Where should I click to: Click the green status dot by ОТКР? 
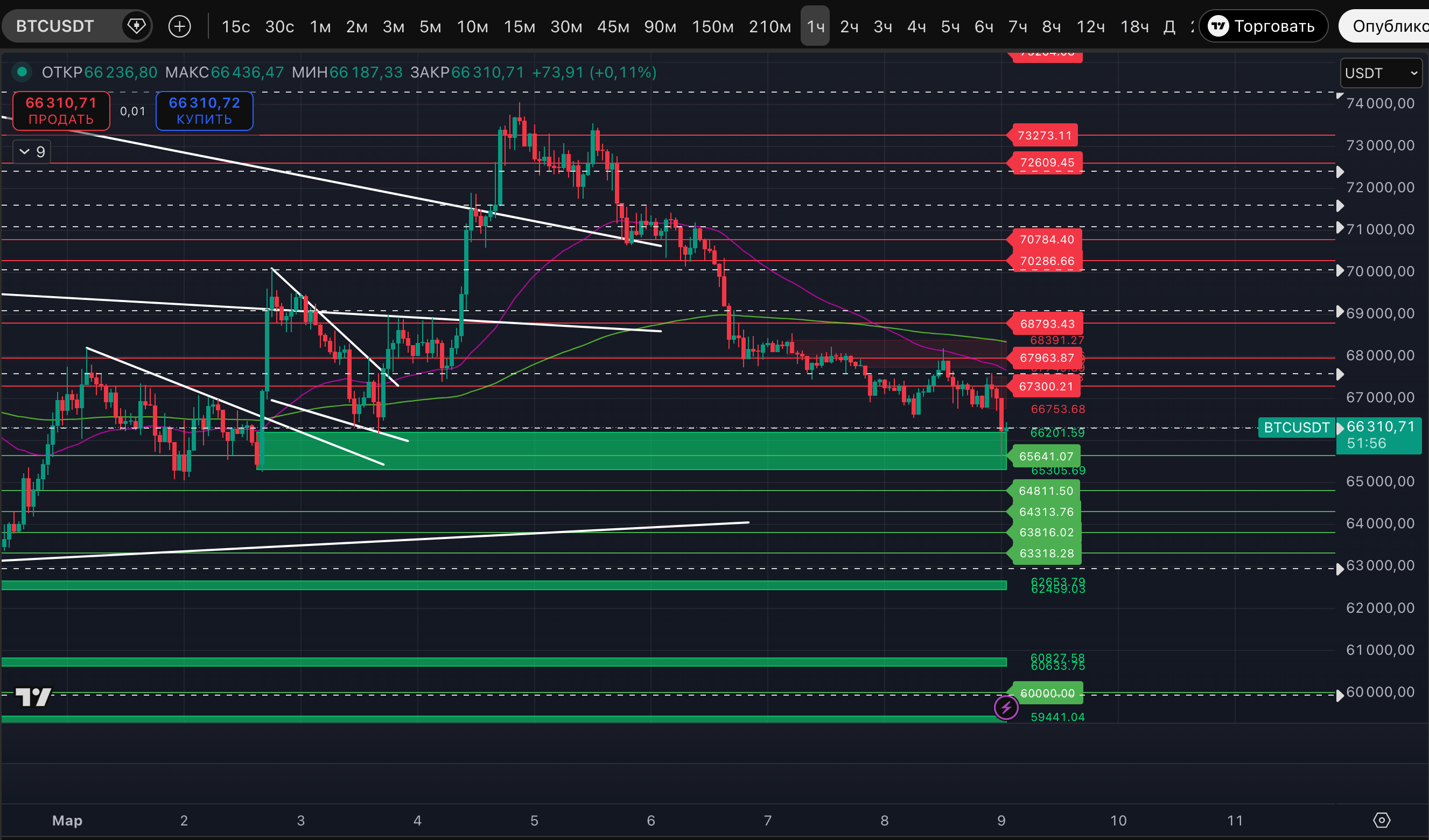[22, 72]
